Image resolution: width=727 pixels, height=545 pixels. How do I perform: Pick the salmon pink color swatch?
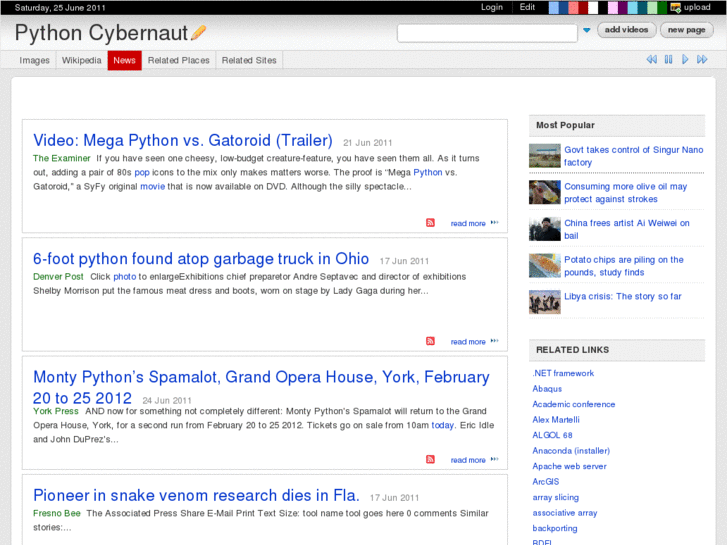pos(573,8)
